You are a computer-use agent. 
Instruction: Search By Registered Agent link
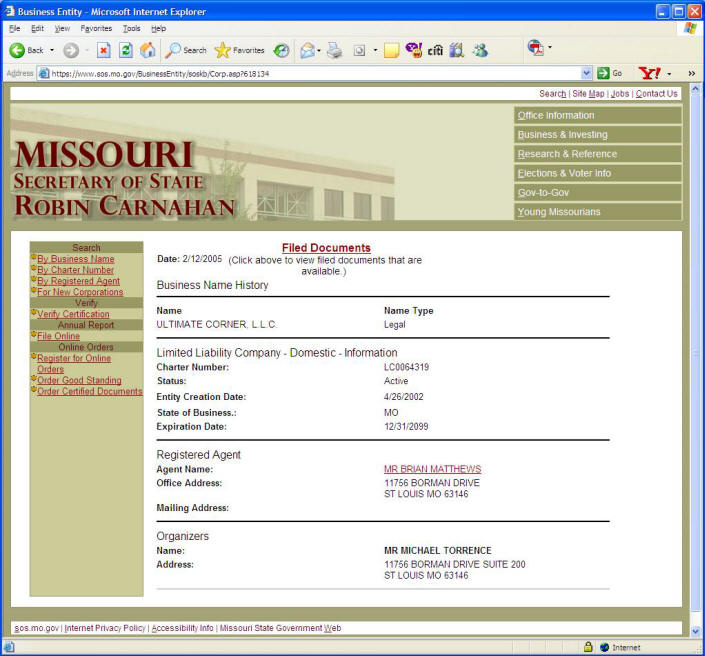pyautogui.click(x=78, y=281)
